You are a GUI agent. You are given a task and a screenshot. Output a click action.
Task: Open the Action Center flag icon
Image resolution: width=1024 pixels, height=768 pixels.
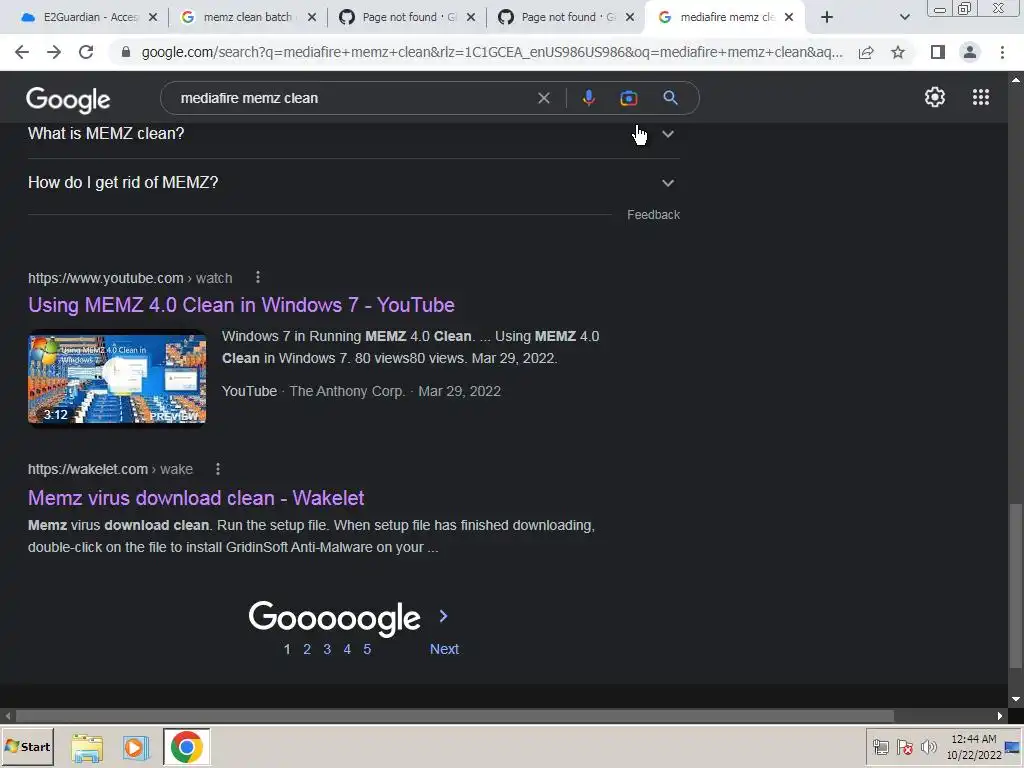click(904, 747)
